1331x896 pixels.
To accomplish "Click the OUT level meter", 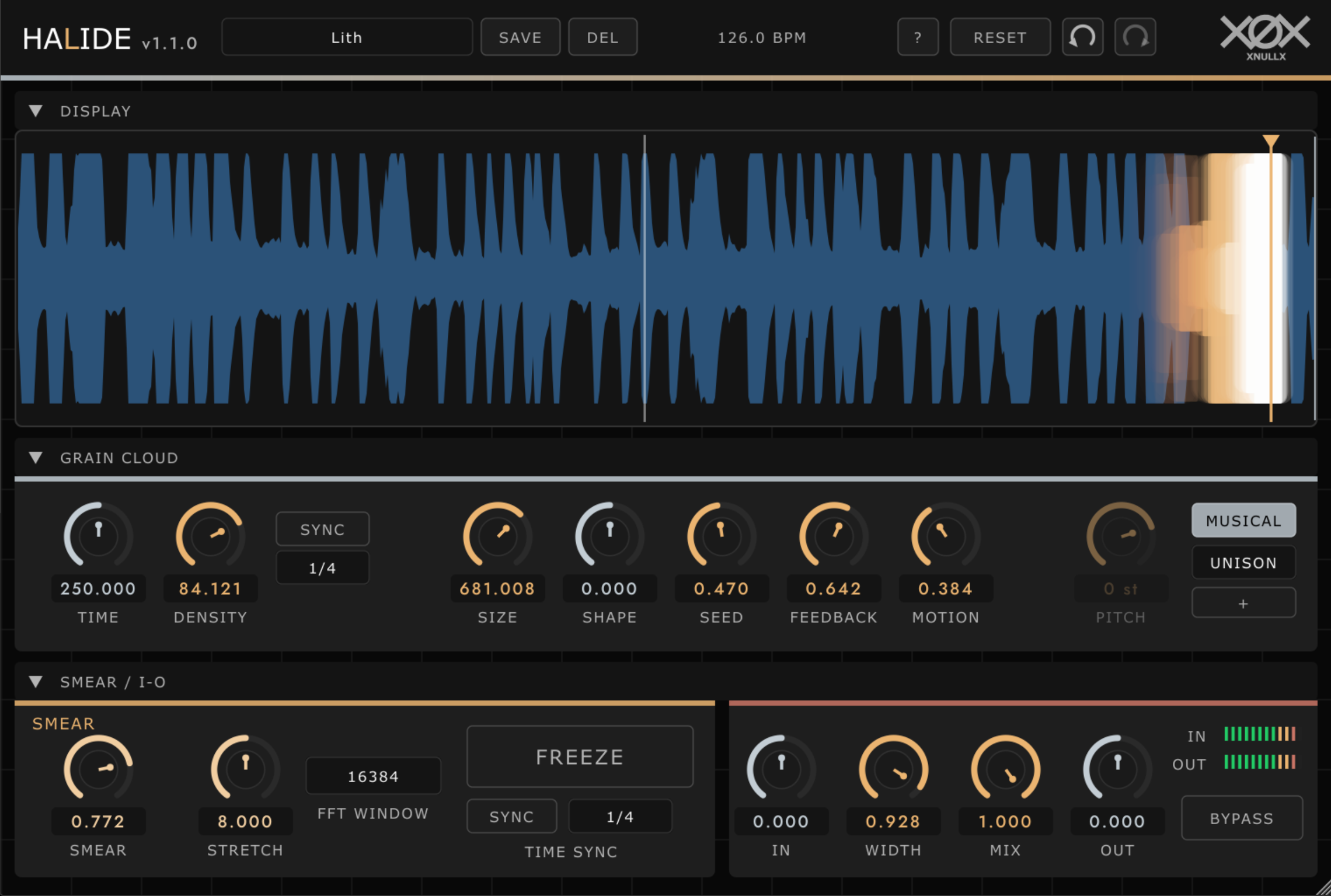I will pyautogui.click(x=1260, y=762).
